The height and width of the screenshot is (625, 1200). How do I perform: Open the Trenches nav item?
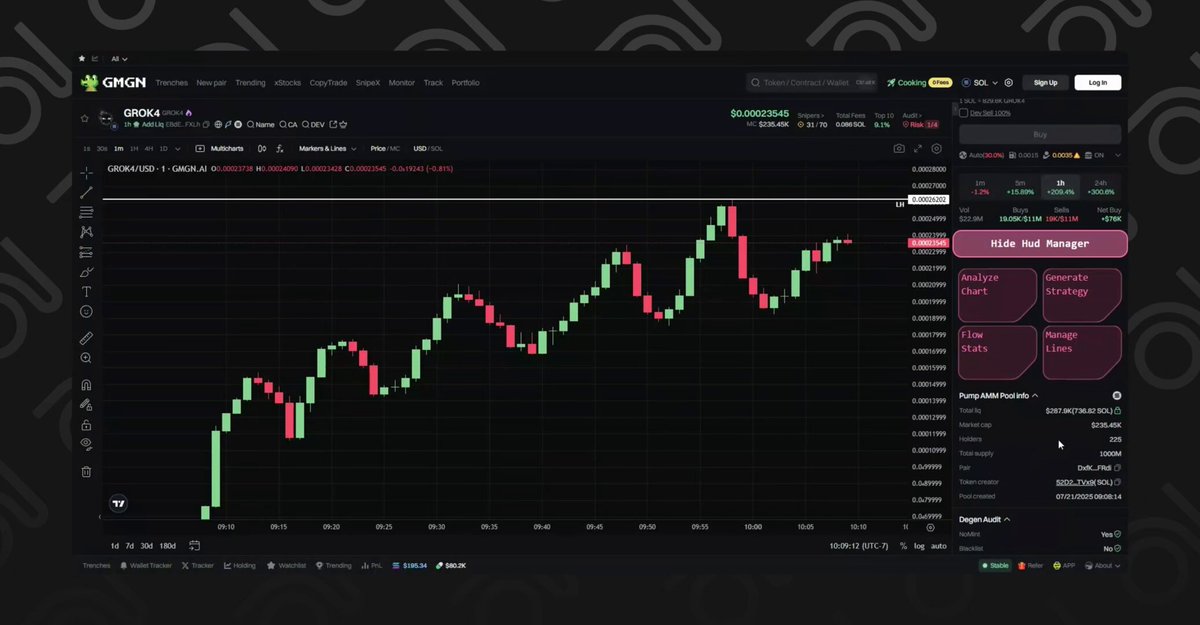click(x=171, y=83)
